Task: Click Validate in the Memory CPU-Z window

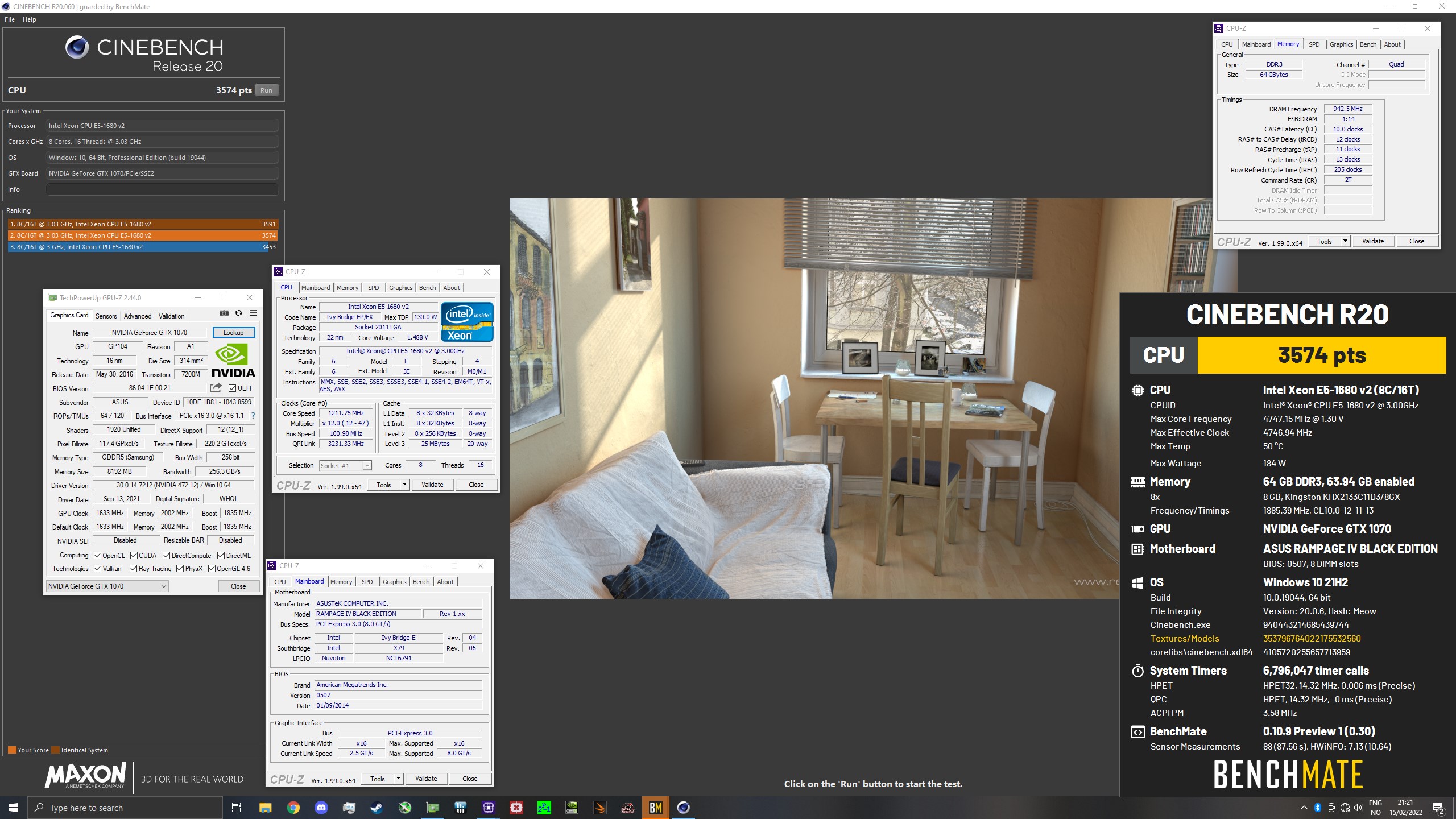Action: point(1373,241)
